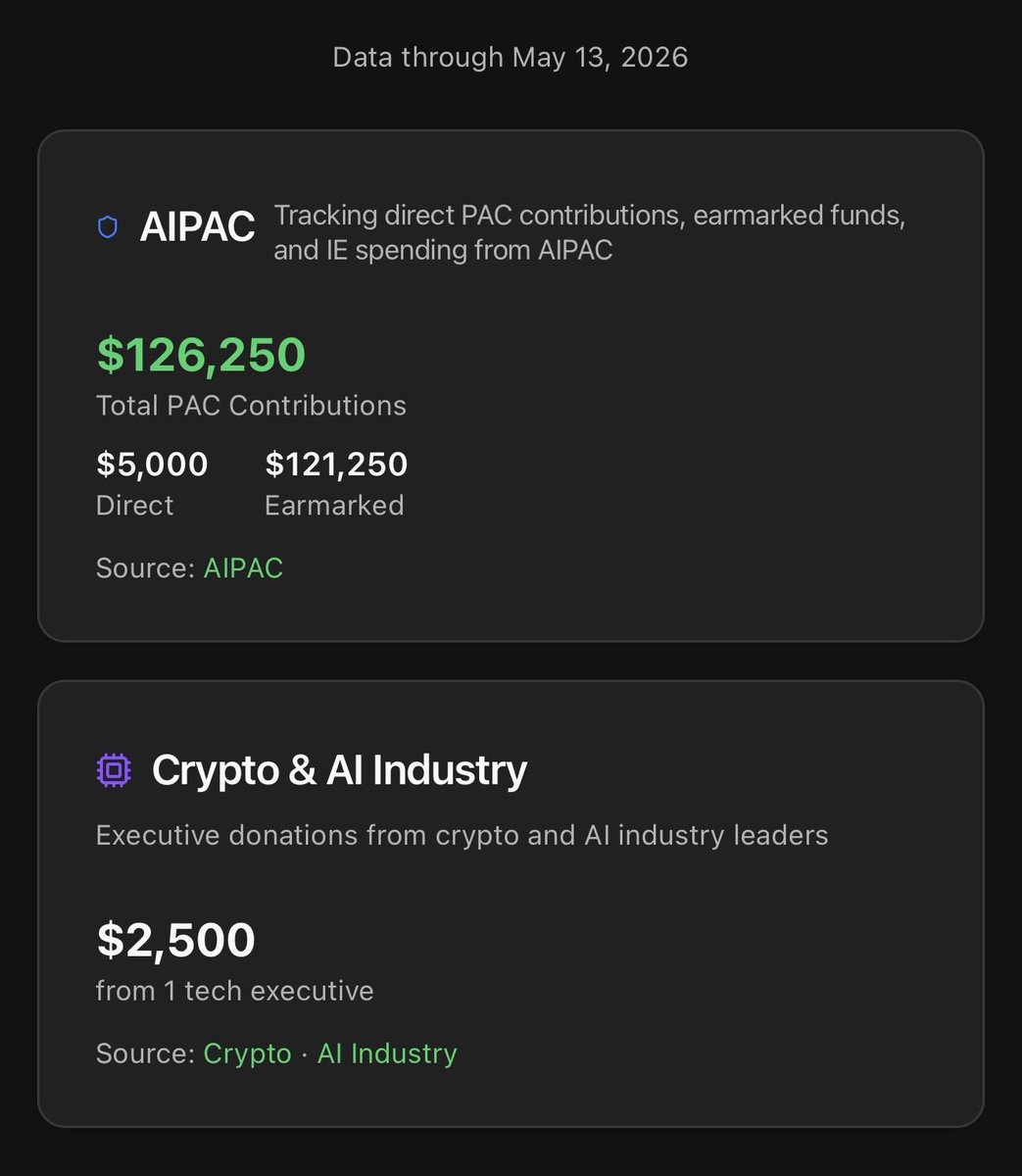Click the Earmarked label under $121,250
The image size is (1022, 1176).
point(334,506)
